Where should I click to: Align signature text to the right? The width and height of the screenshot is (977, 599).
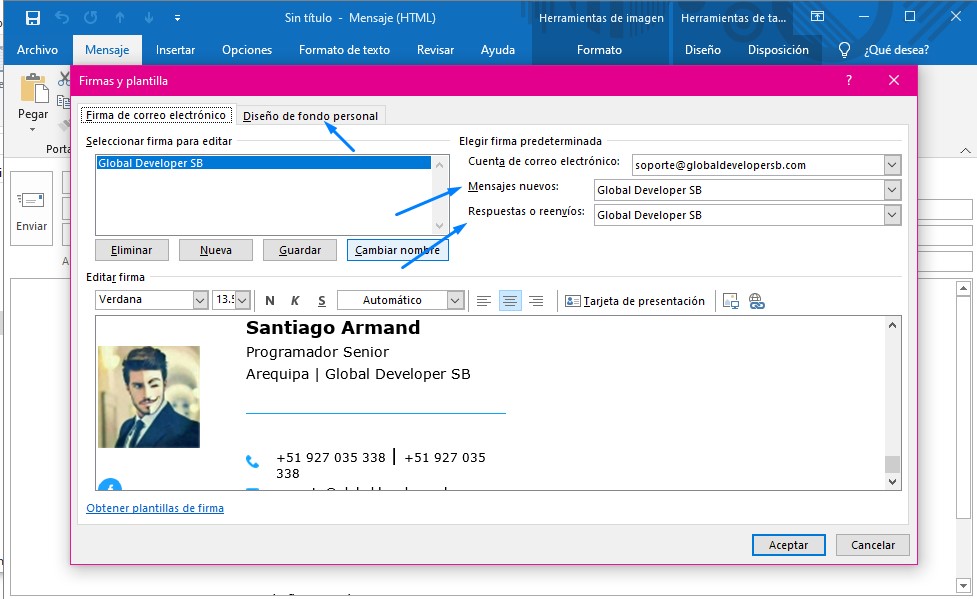click(x=536, y=301)
